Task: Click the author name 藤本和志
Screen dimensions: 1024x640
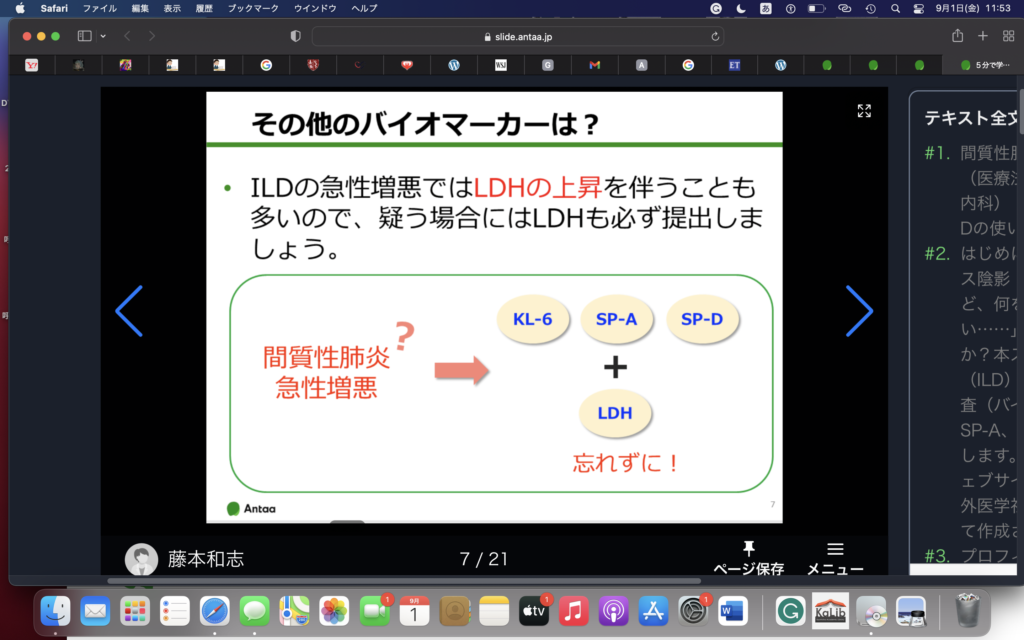Action: pos(205,559)
